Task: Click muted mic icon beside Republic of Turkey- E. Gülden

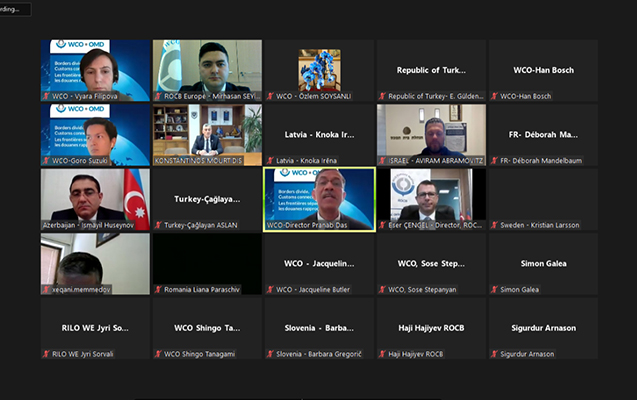Action: [382, 96]
